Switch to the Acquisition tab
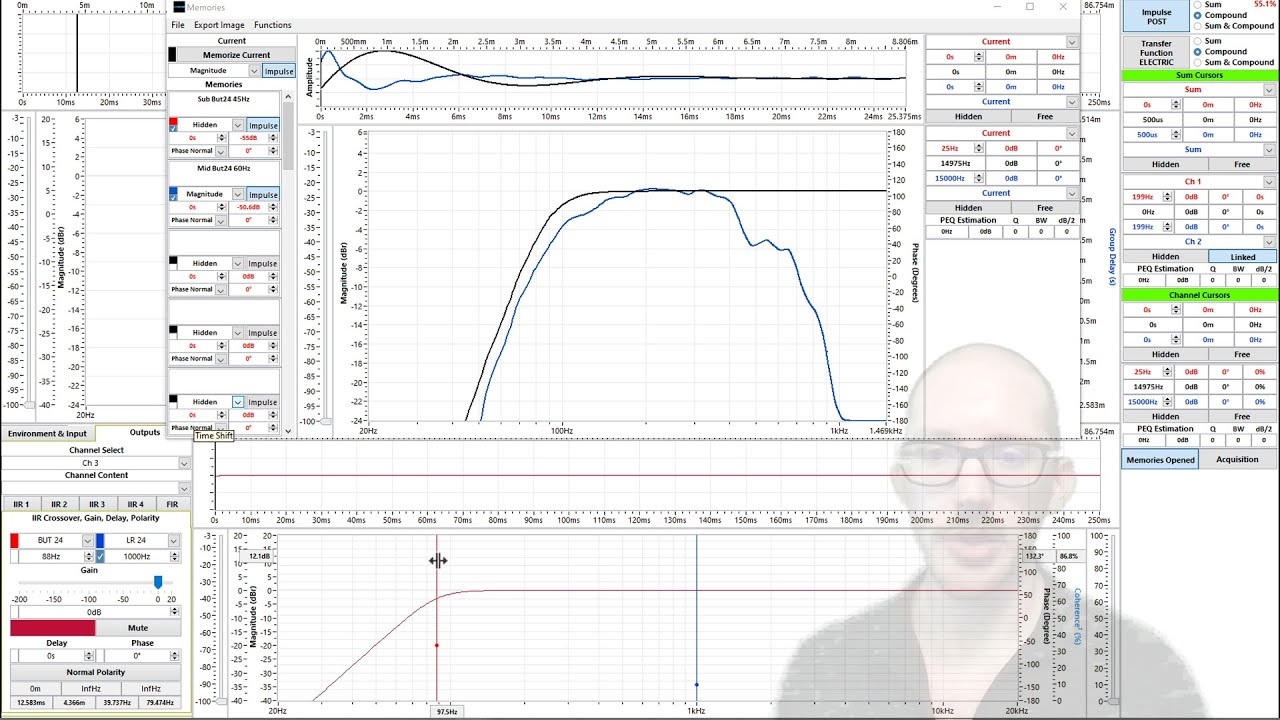The width and height of the screenshot is (1280, 720). click(1237, 460)
